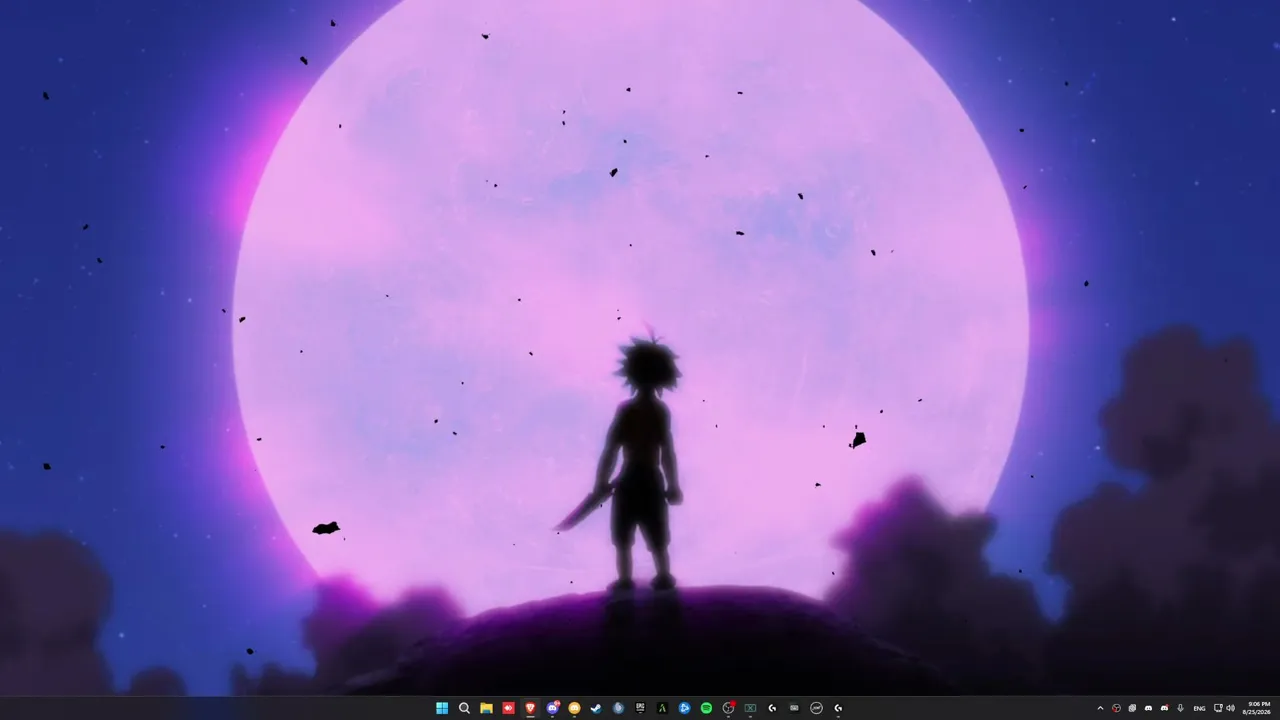The height and width of the screenshot is (720, 1280).
Task: Switch to OBS Studio on the taskbar
Action: tap(729, 708)
